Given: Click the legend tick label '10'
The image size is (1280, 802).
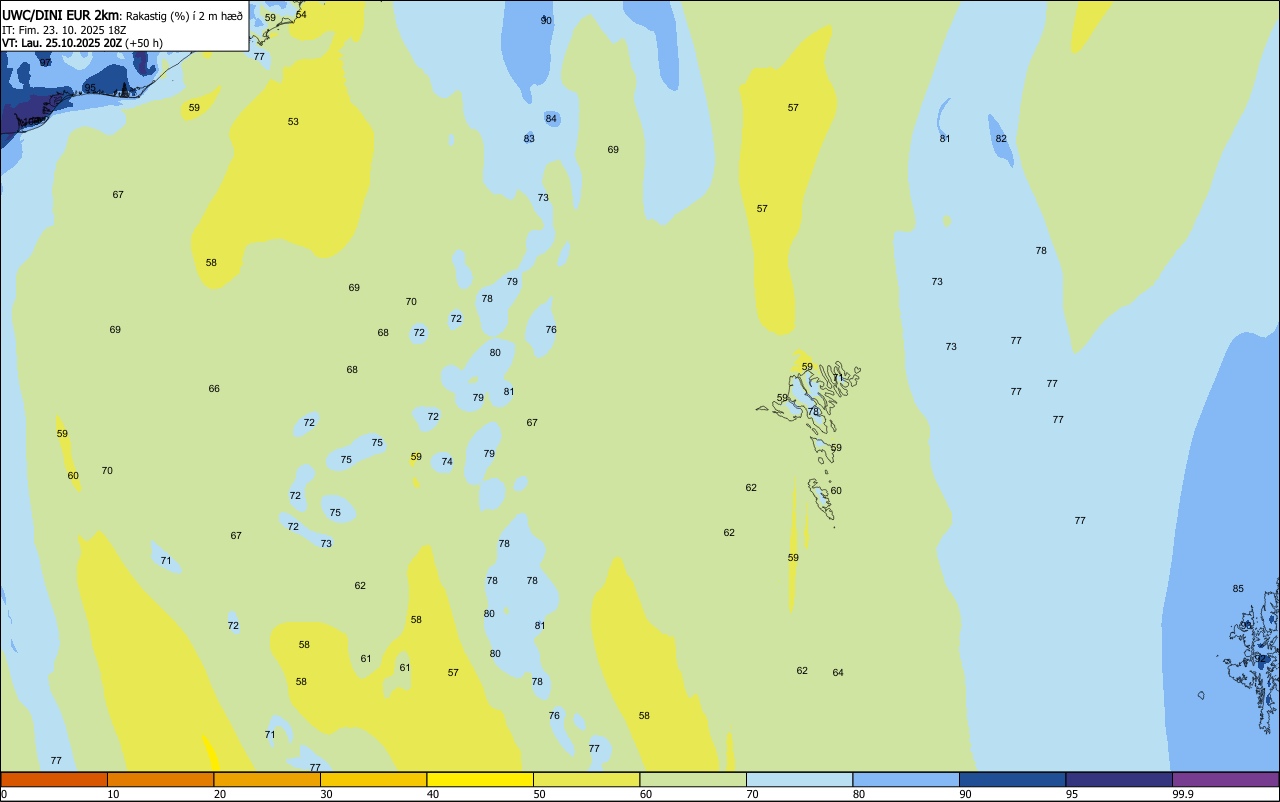Looking at the screenshot, I should [113, 794].
